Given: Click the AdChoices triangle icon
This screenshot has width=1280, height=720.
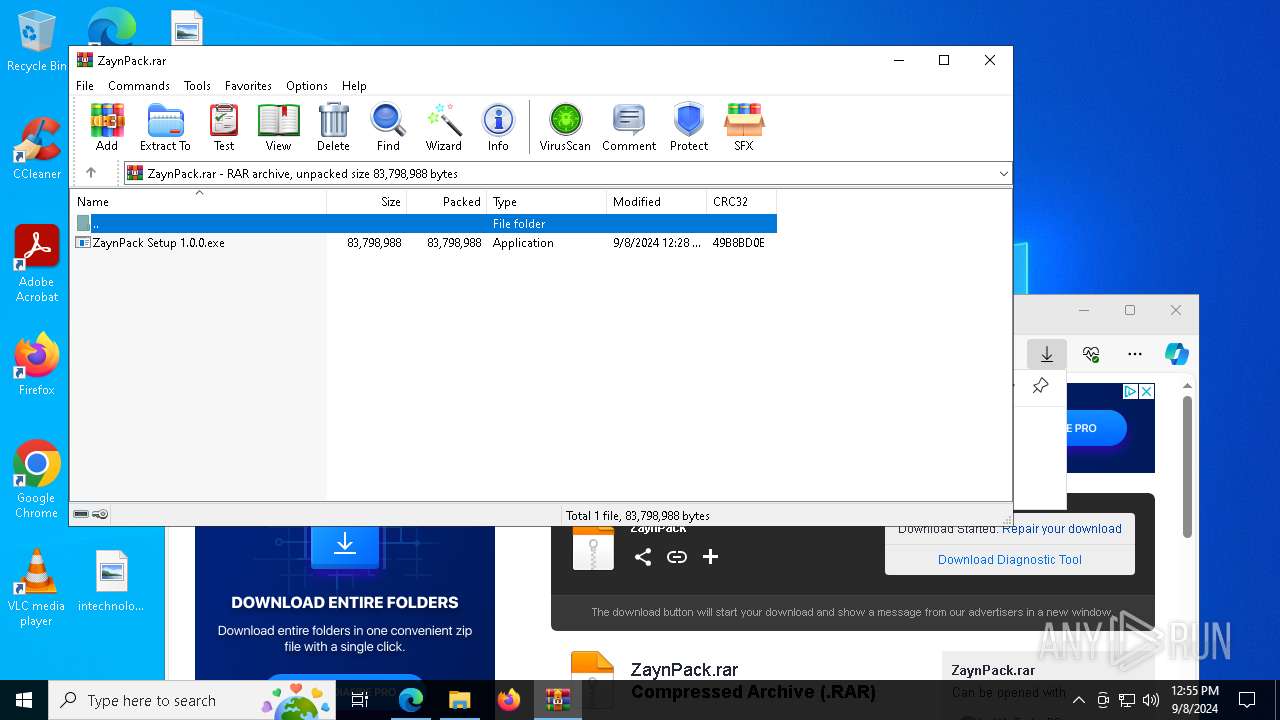Looking at the screenshot, I should [x=1131, y=391].
